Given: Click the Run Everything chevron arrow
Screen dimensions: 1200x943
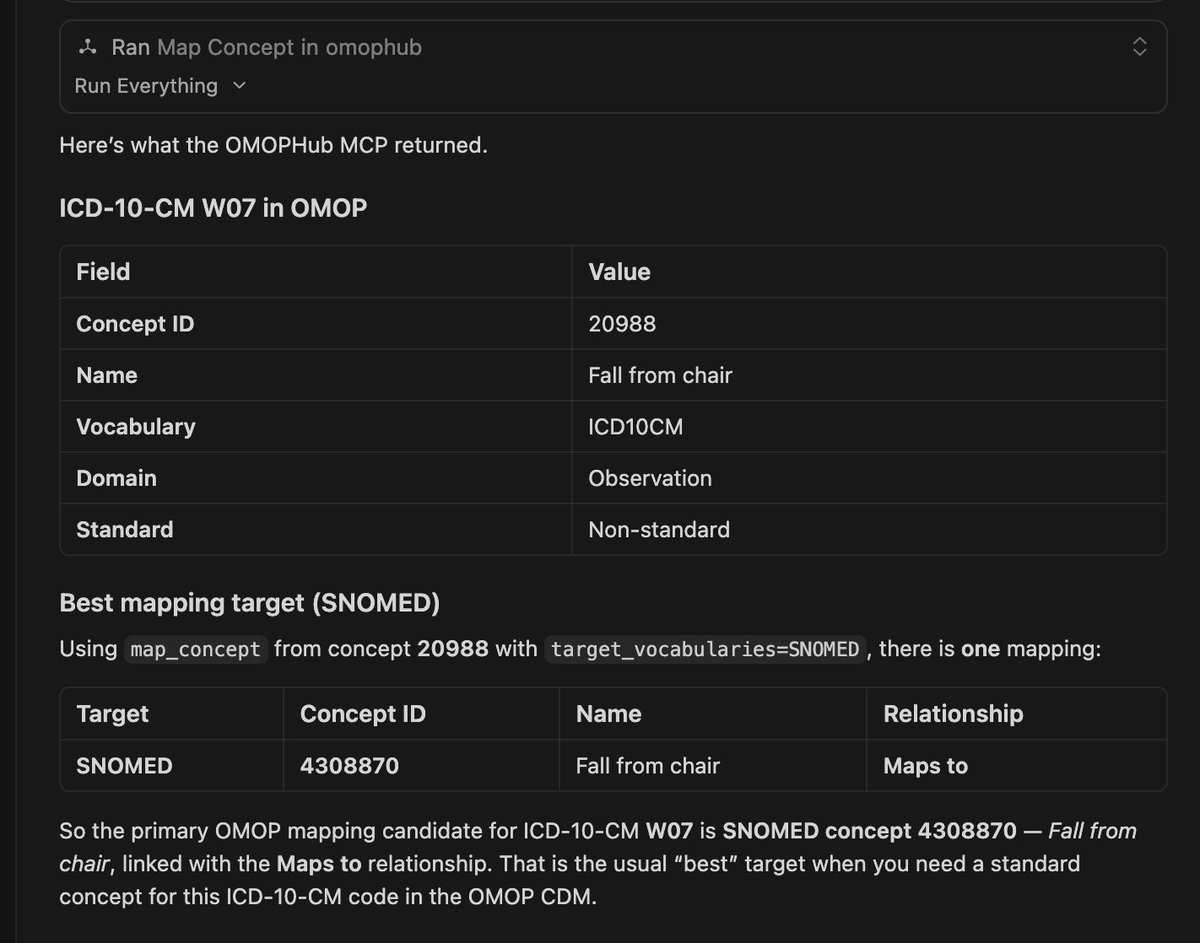Looking at the screenshot, I should click(x=239, y=86).
